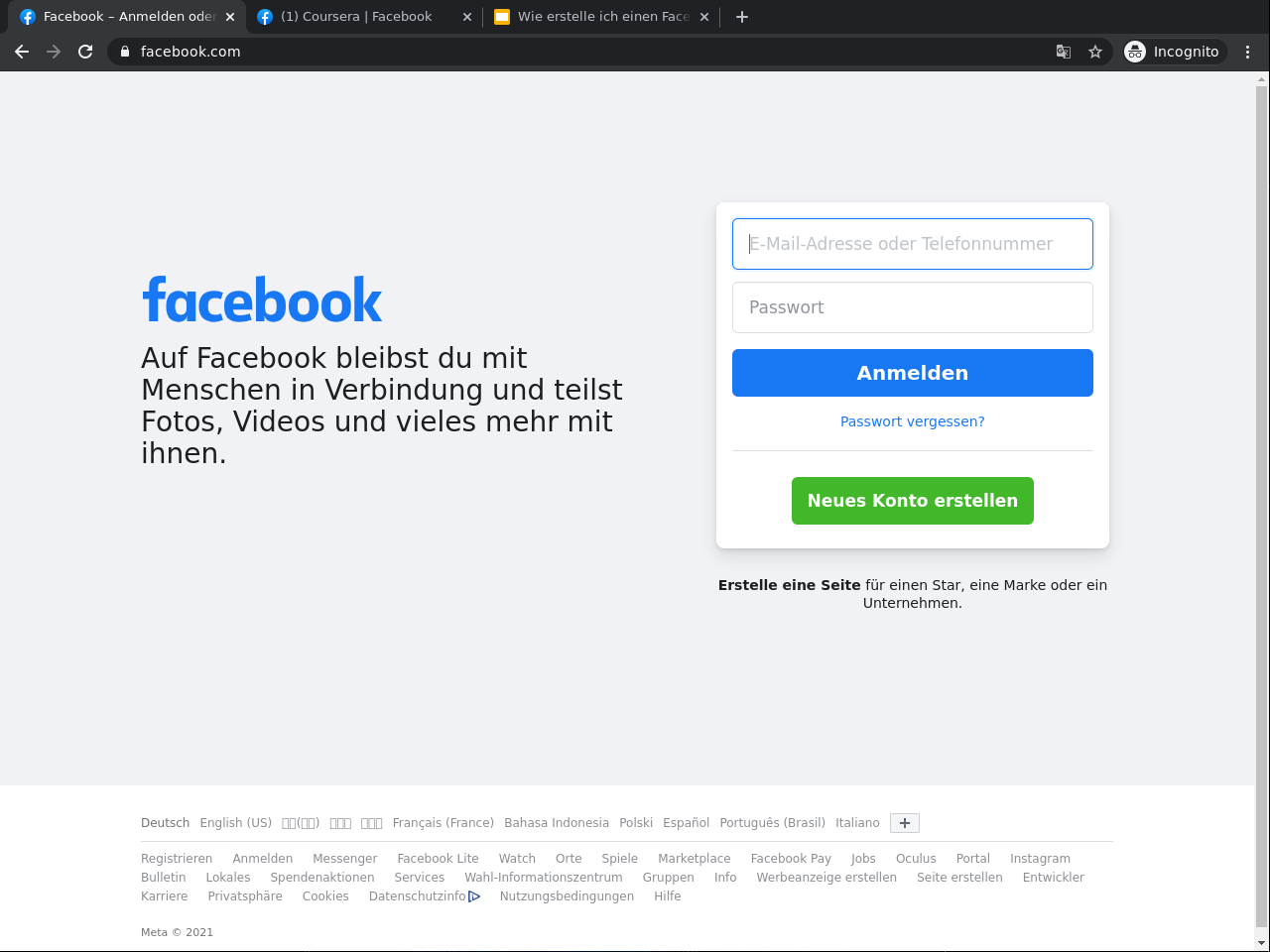Viewport: 1270px width, 952px height.
Task: Open the Portal footer link
Action: (973, 859)
